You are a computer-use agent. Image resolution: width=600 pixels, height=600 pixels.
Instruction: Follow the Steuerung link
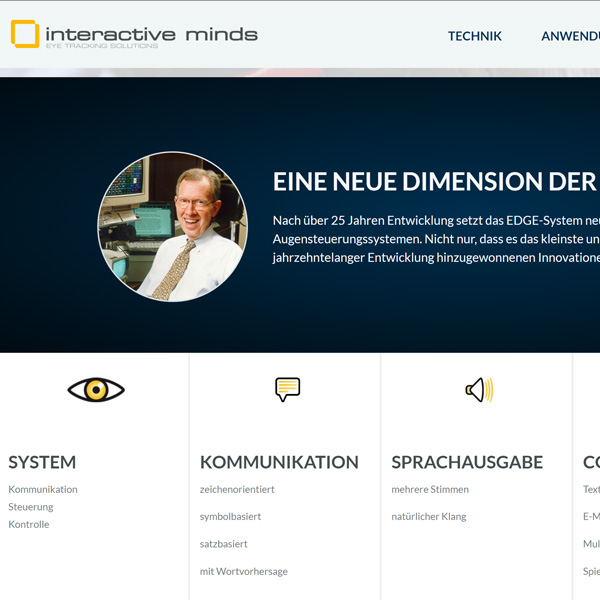31,507
